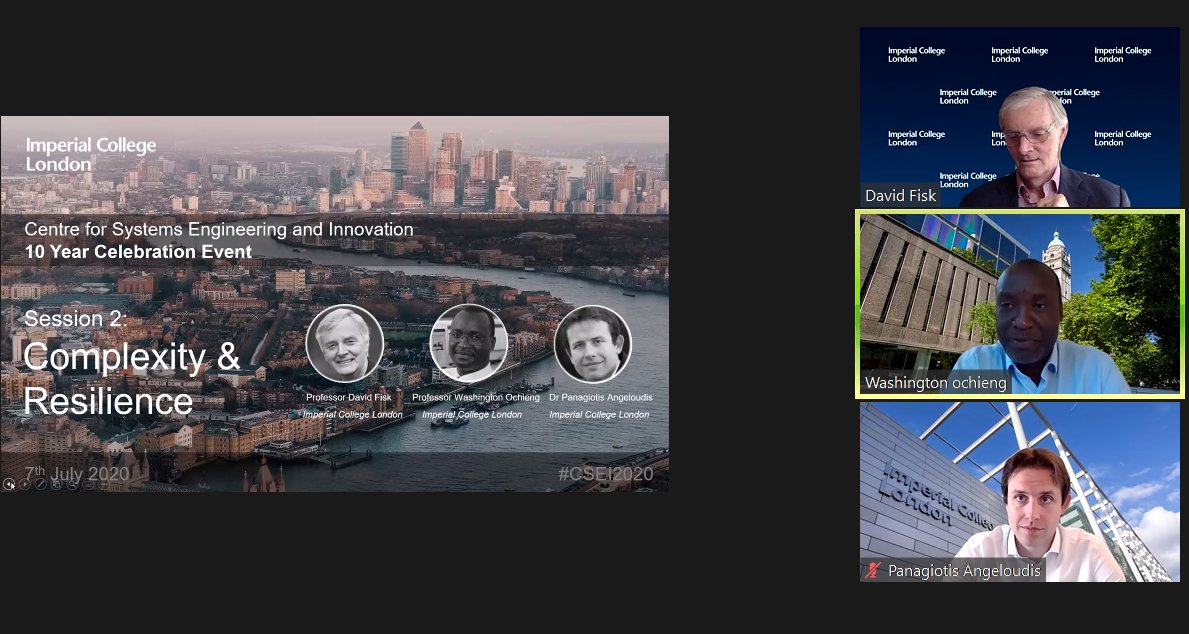Click the '#CSEI2020' hashtag on the slide

click(605, 474)
